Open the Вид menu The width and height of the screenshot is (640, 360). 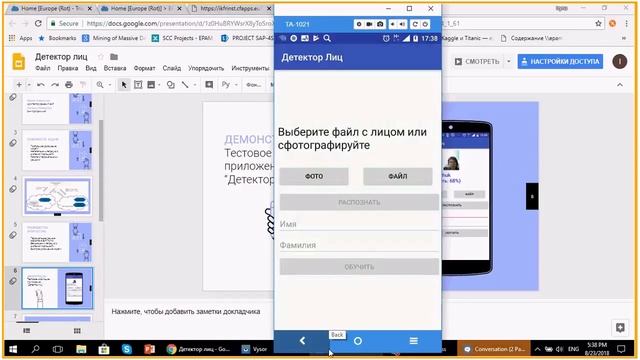[91, 68]
